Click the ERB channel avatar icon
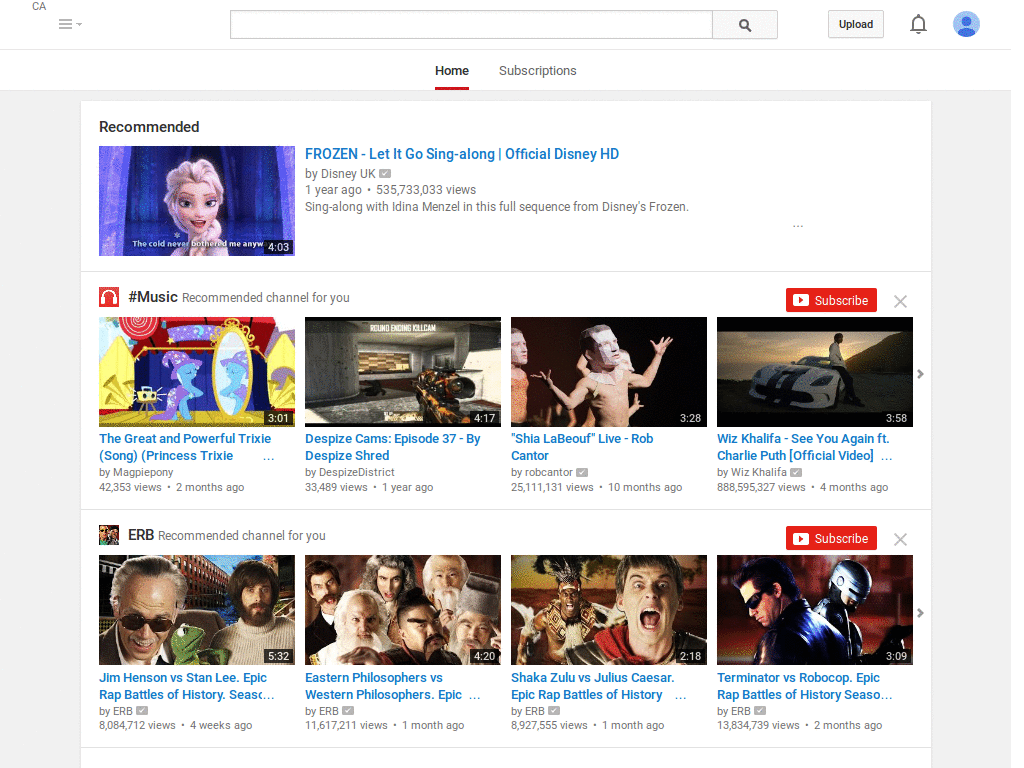 click(109, 535)
